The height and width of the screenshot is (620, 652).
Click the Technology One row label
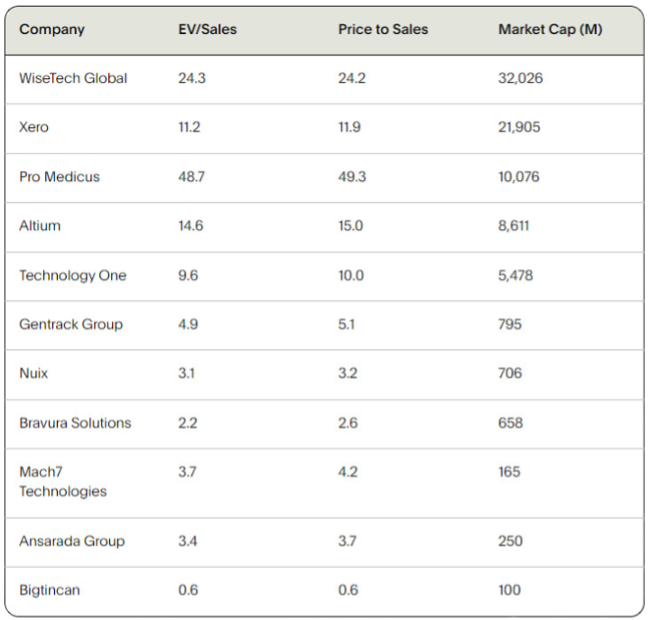point(73,275)
